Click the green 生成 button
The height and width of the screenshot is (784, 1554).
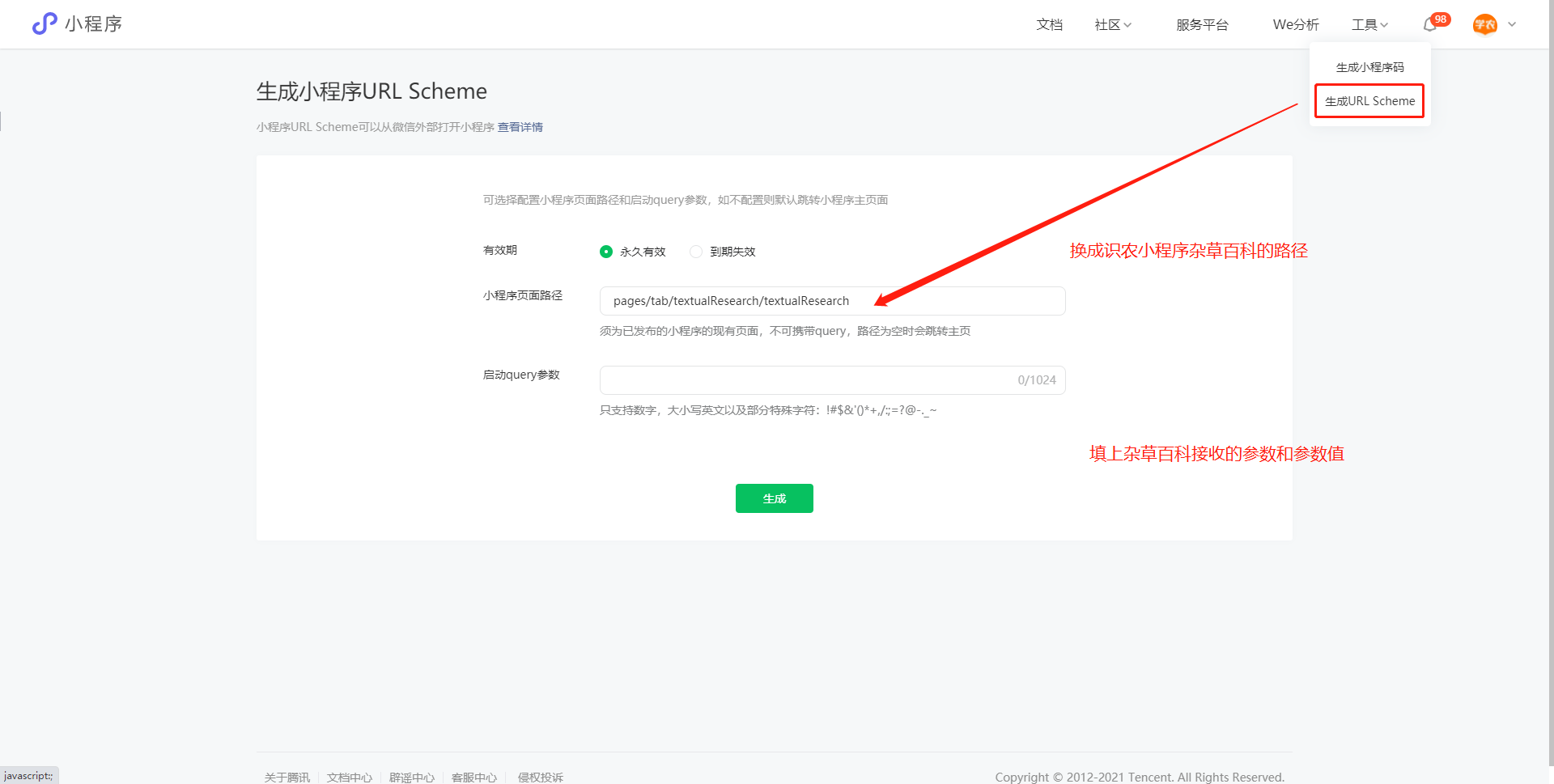(x=774, y=498)
